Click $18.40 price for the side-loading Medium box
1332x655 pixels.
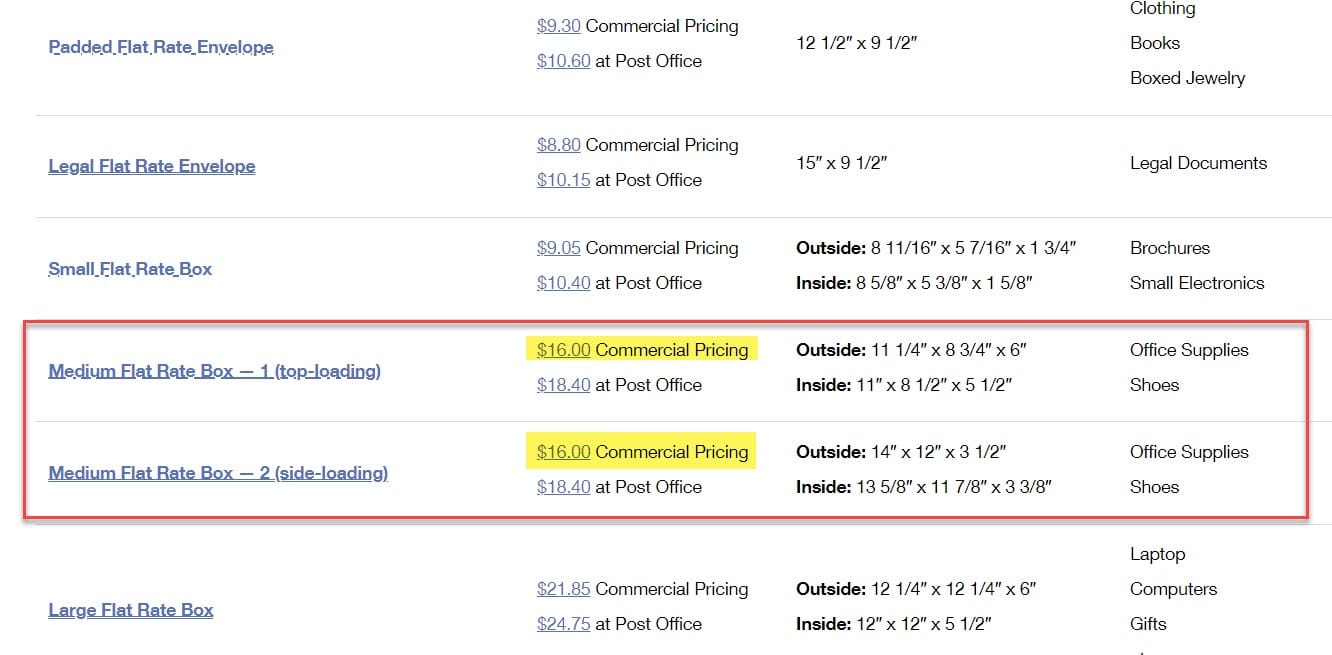563,487
